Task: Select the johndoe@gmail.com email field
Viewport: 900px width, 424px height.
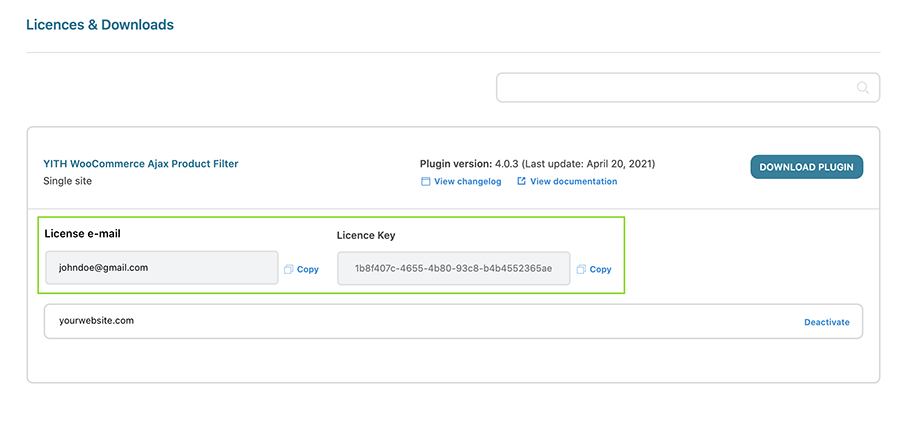Action: pos(161,268)
